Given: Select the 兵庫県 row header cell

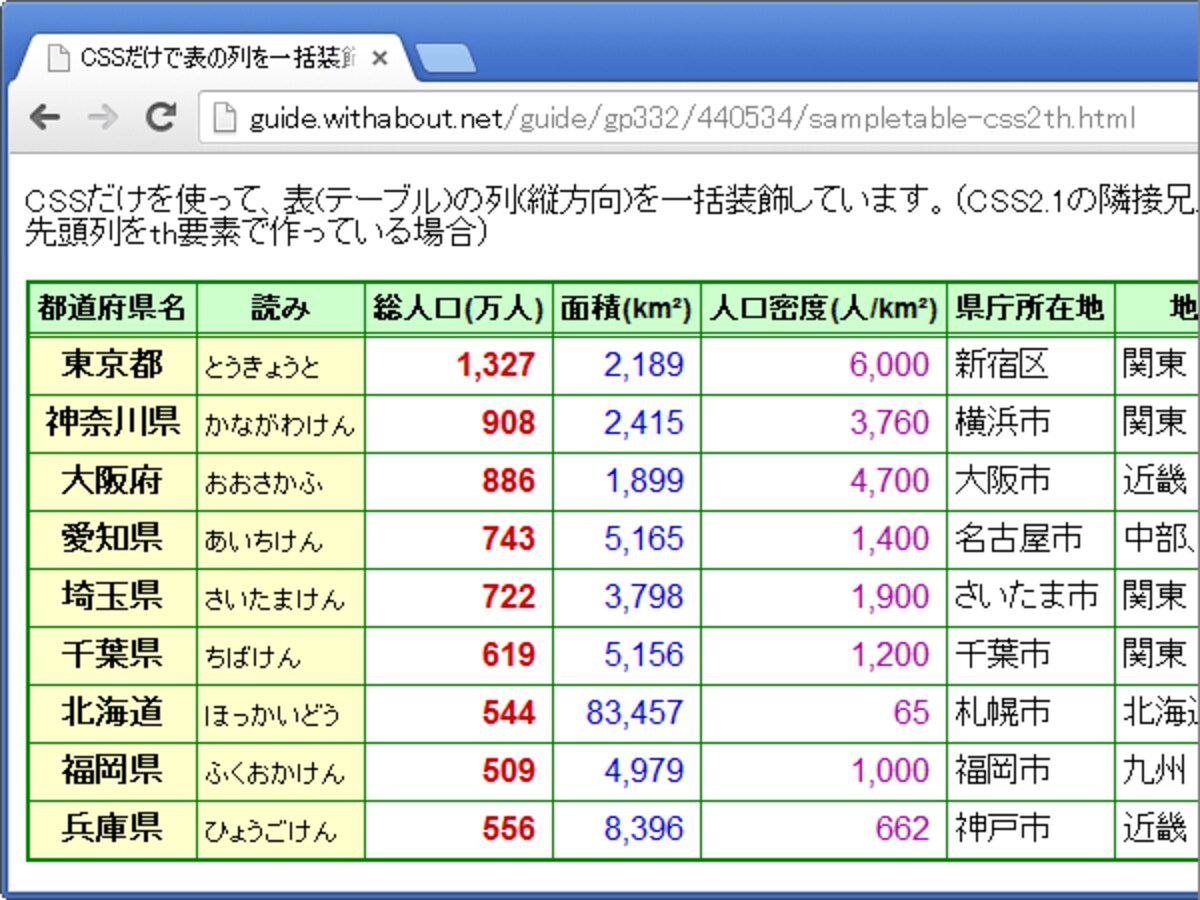Looking at the screenshot, I should coord(113,828).
